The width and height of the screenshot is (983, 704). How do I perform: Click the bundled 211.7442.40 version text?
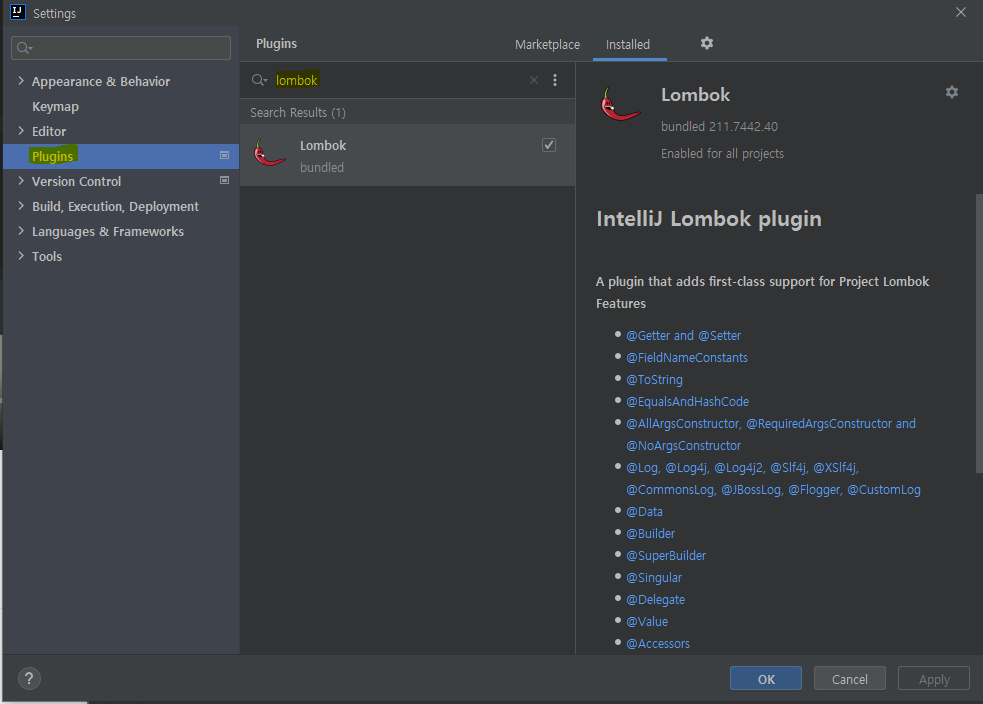pyautogui.click(x=719, y=127)
